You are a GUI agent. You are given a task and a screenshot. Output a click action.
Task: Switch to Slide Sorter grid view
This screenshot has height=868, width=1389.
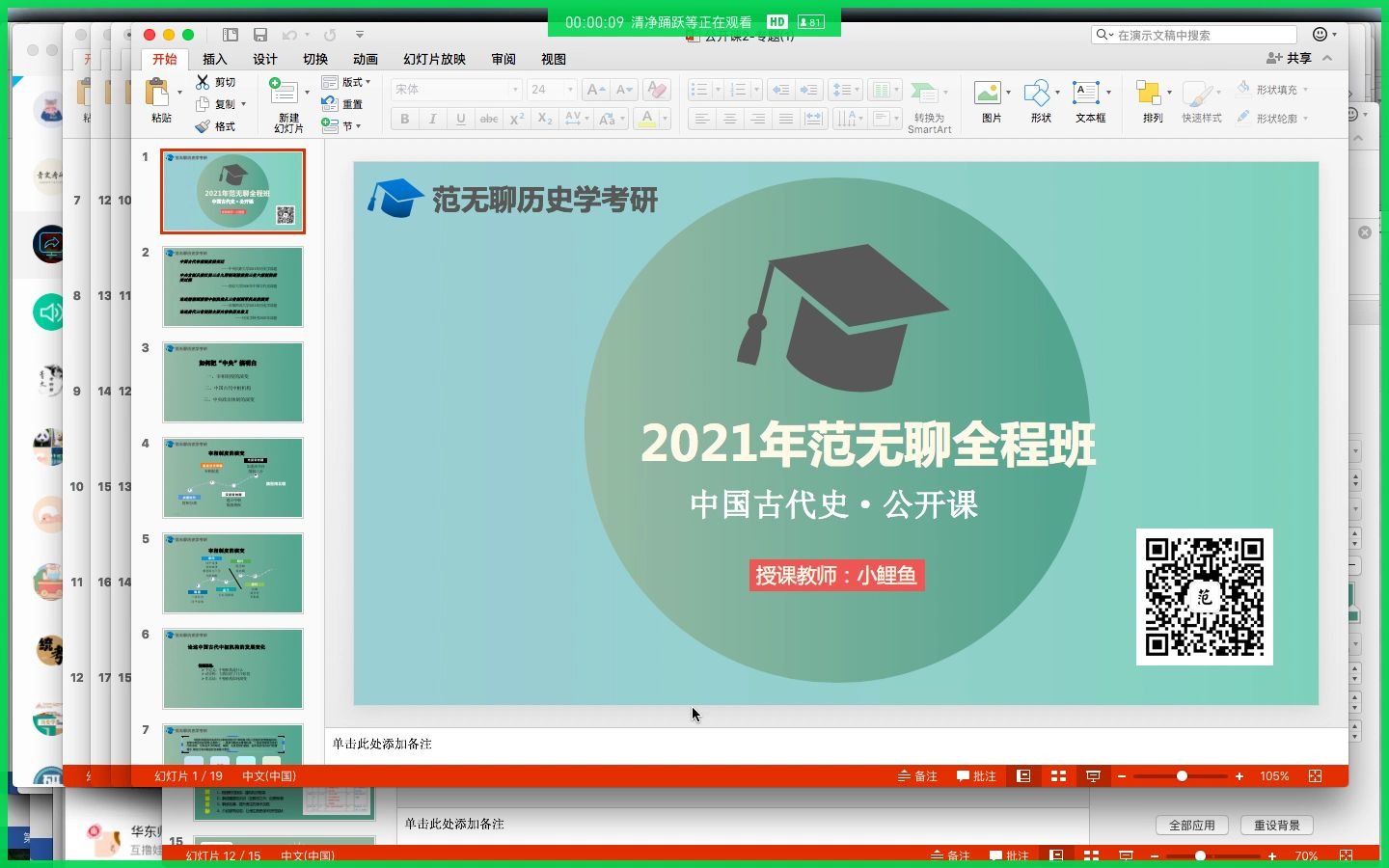[1058, 776]
